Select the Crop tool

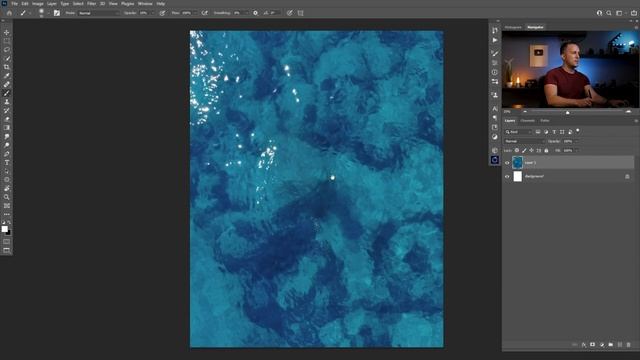[x=7, y=67]
